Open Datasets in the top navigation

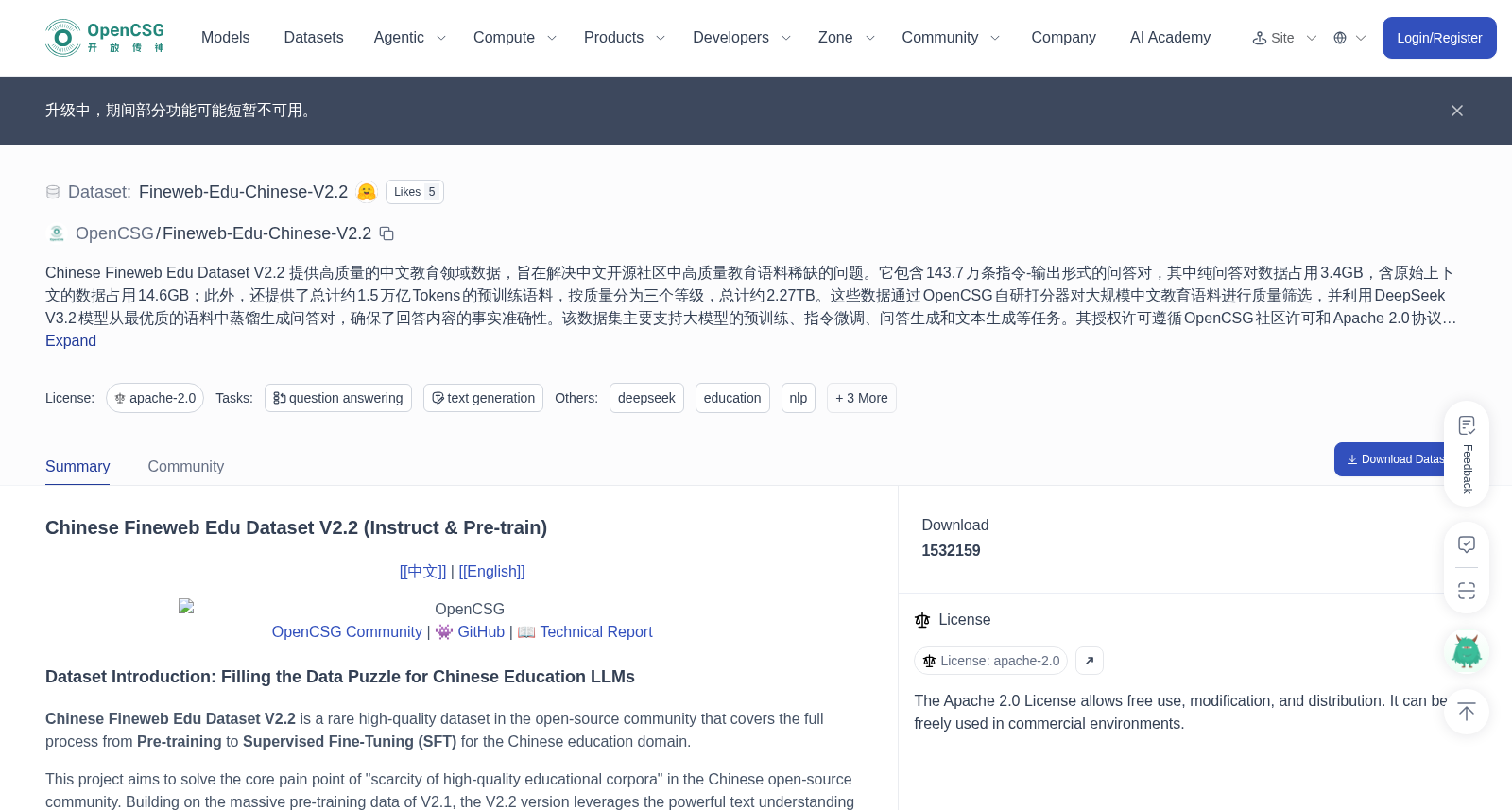click(314, 38)
